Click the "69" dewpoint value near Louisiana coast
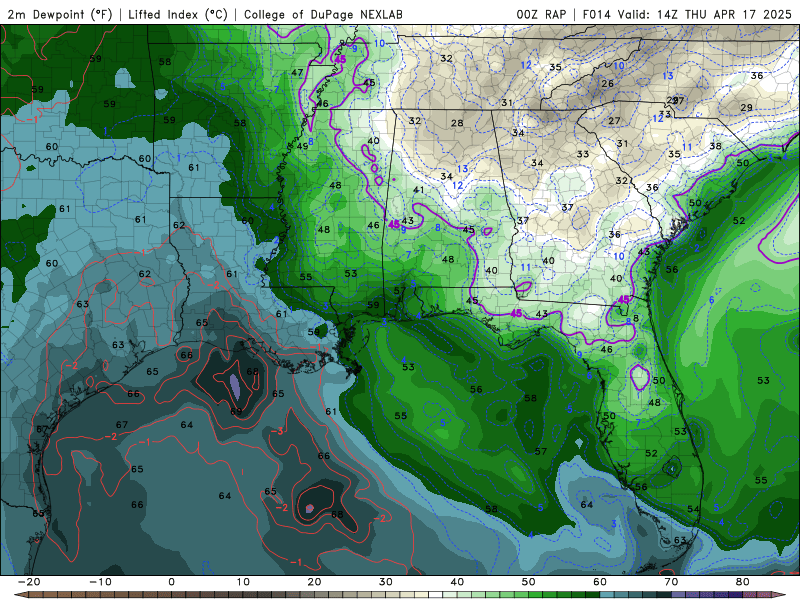Image resolution: width=800 pixels, height=600 pixels. pos(236,412)
